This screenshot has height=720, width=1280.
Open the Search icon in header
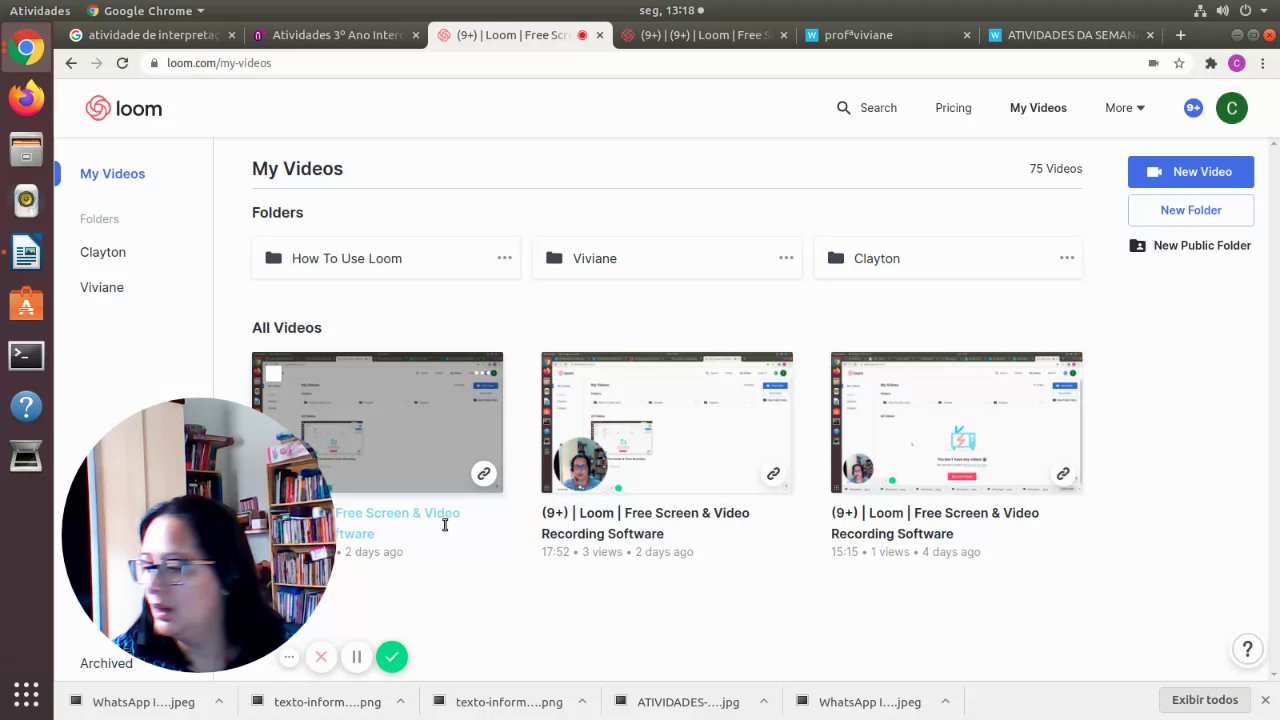pos(843,108)
